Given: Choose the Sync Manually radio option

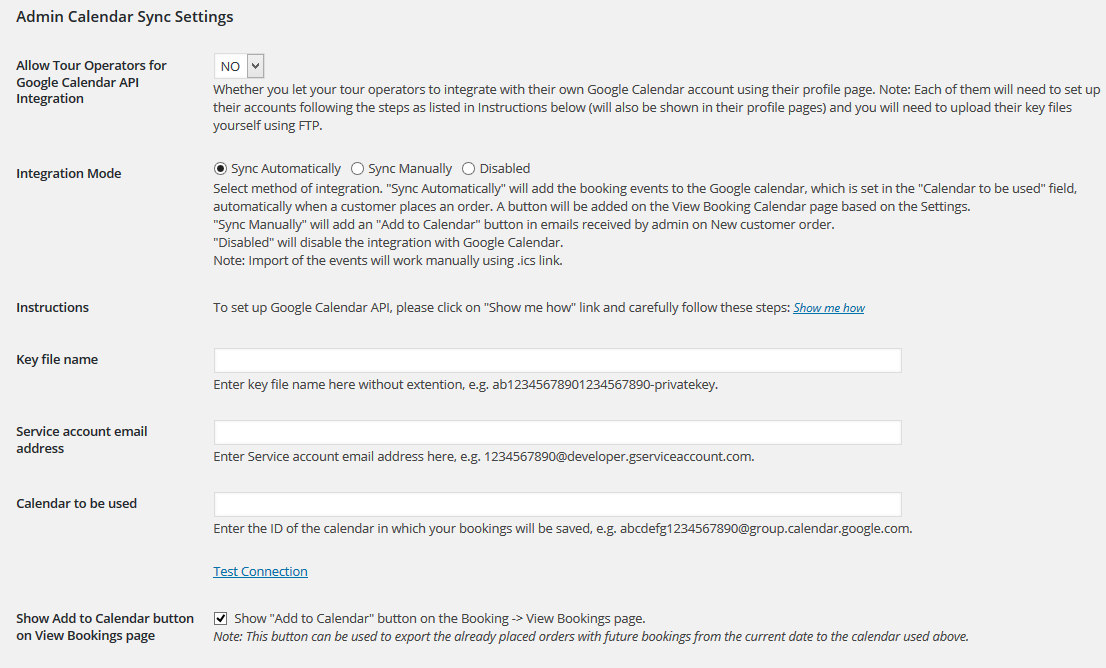Looking at the screenshot, I should [358, 169].
